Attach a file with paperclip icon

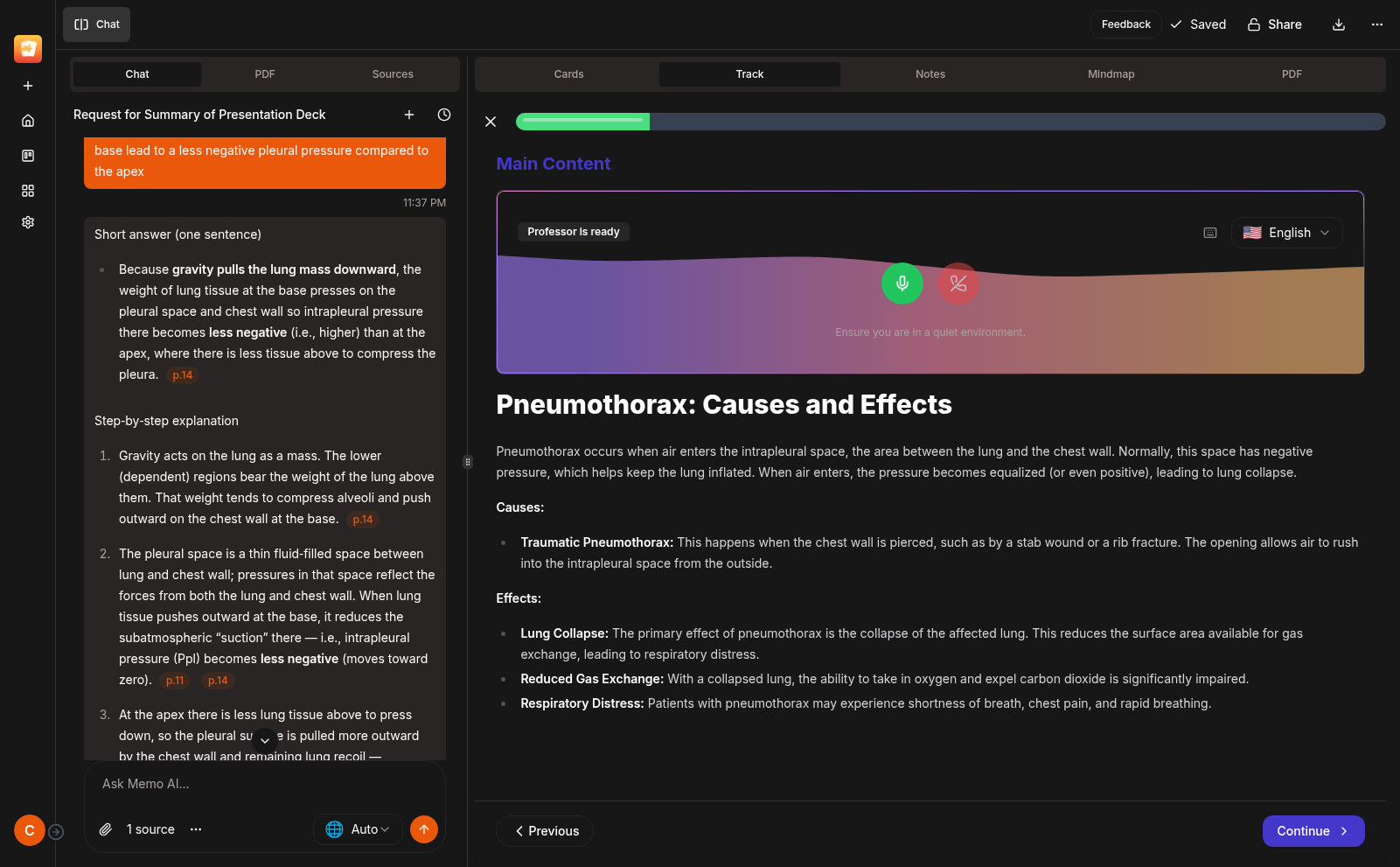[106, 829]
